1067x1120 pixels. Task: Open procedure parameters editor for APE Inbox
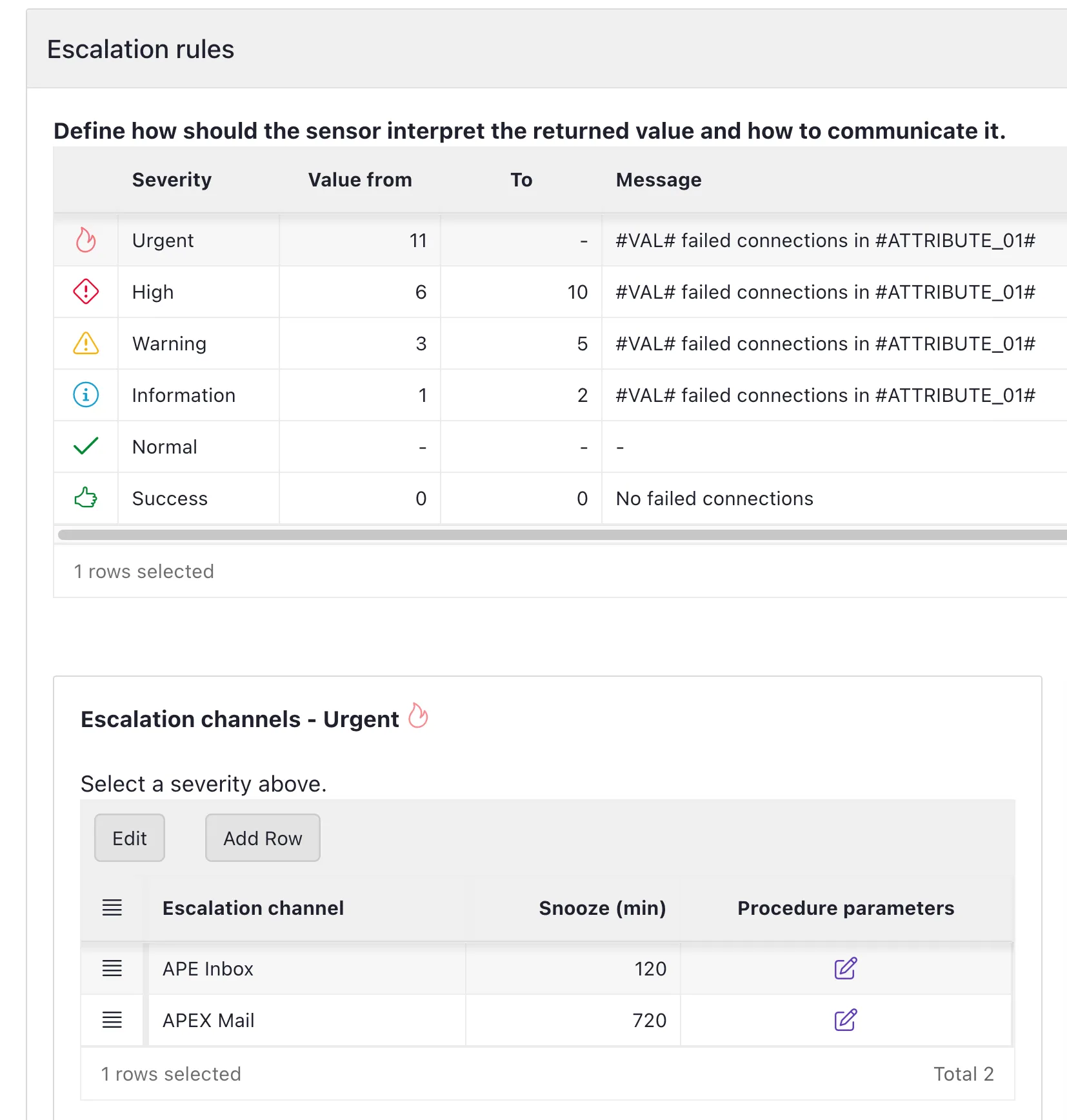[845, 968]
